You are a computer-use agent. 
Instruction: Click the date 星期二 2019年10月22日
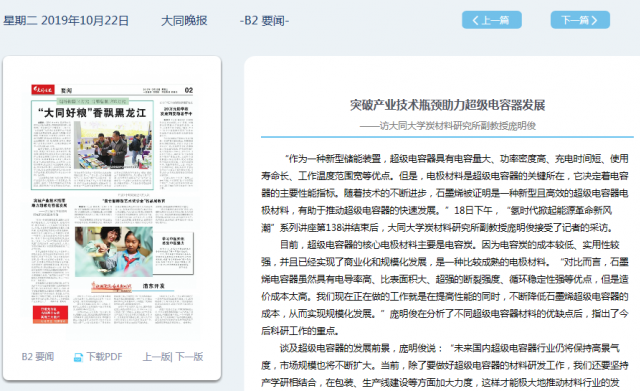tap(66, 20)
